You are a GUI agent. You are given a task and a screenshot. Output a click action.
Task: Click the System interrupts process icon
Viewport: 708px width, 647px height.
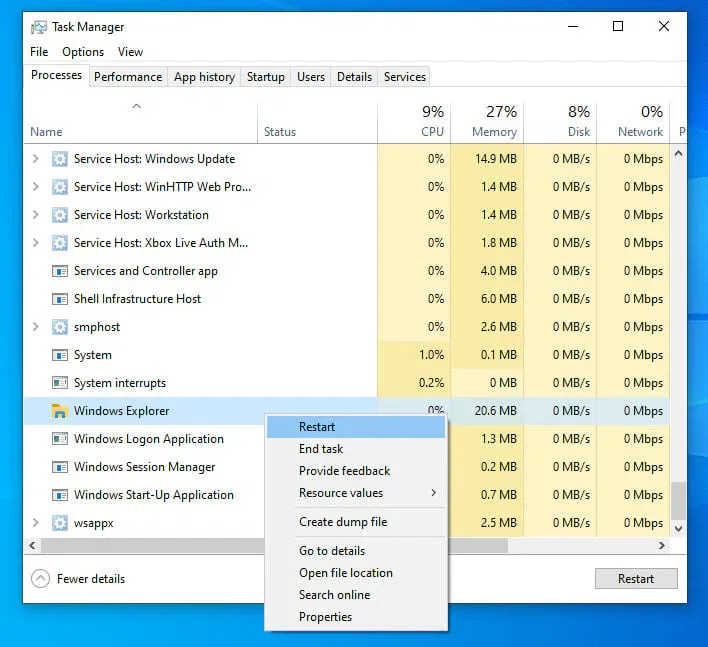coord(59,383)
